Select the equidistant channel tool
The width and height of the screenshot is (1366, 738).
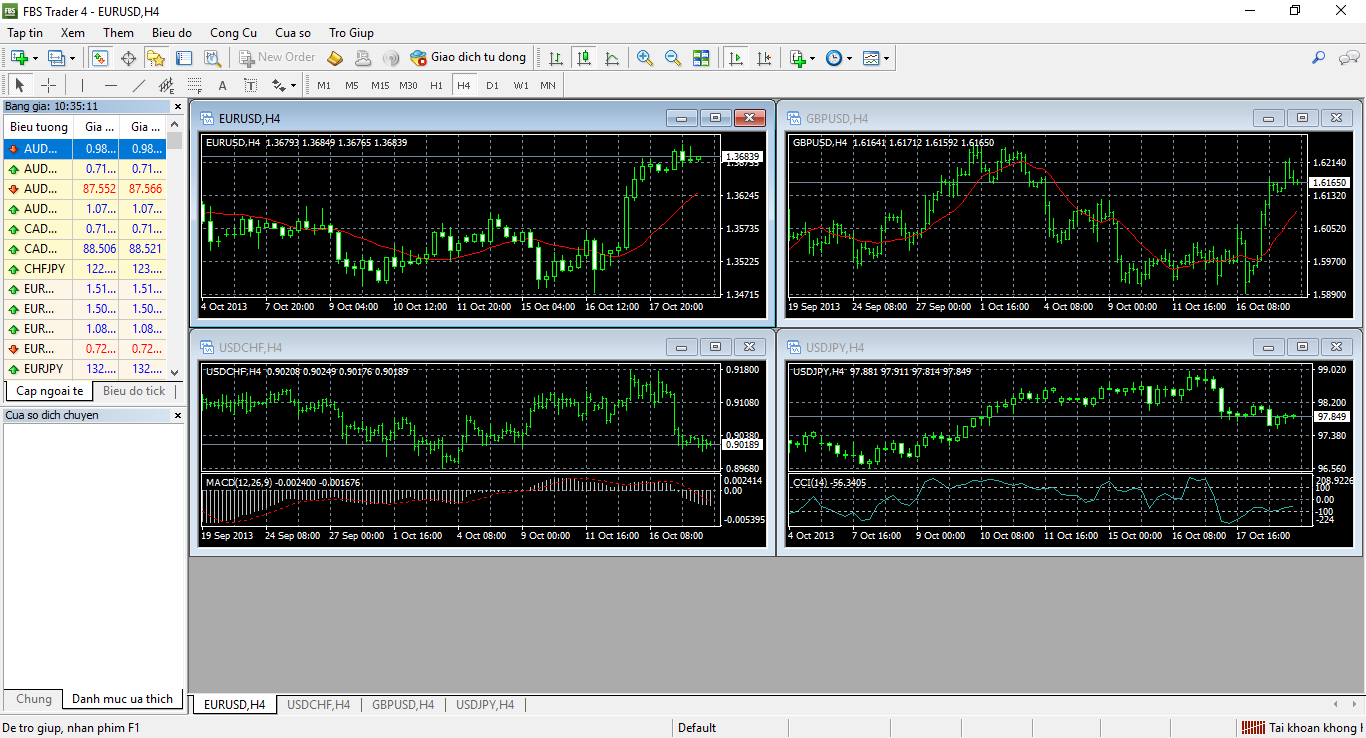point(166,85)
